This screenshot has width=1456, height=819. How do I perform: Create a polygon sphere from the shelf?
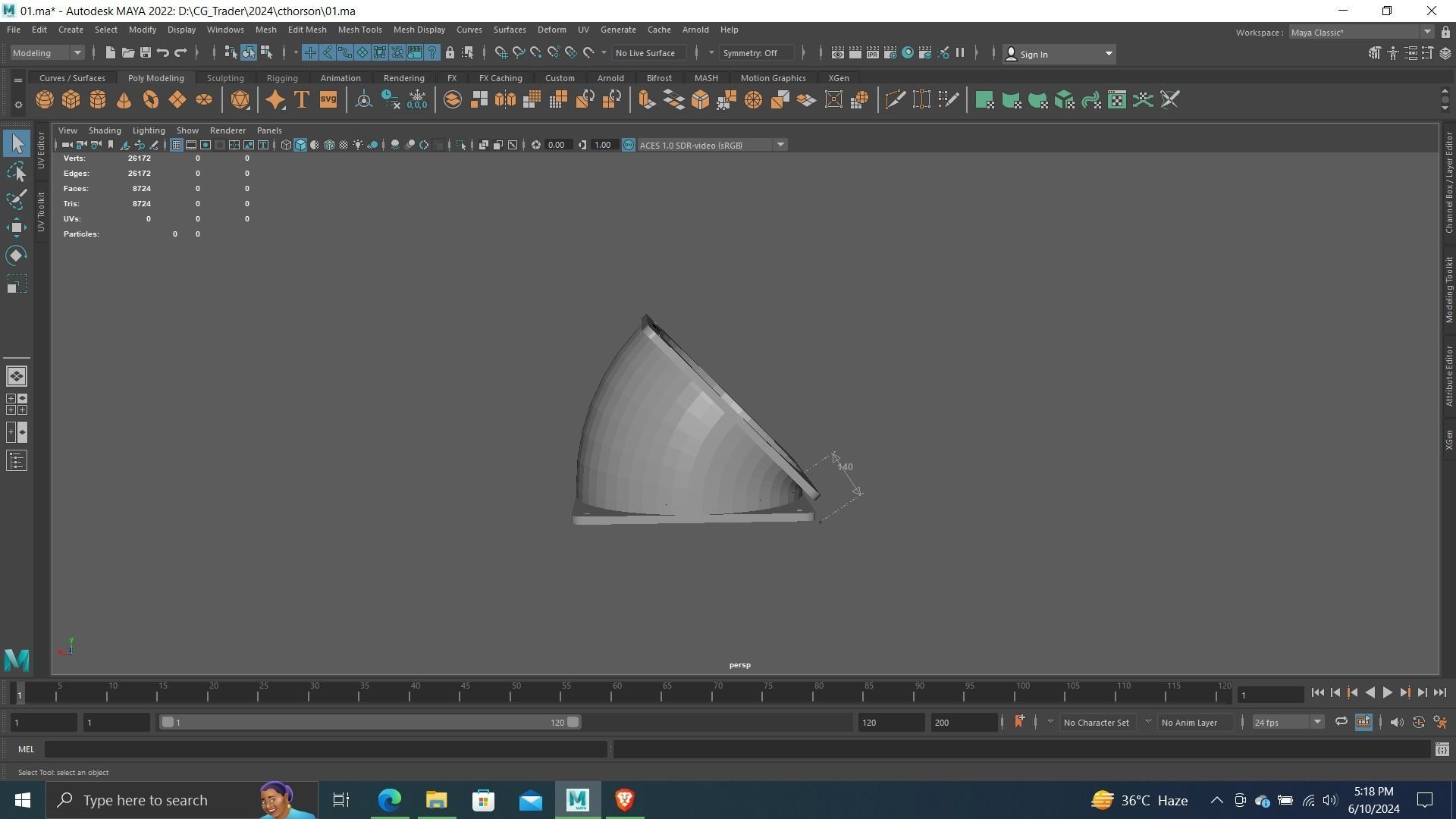45,100
